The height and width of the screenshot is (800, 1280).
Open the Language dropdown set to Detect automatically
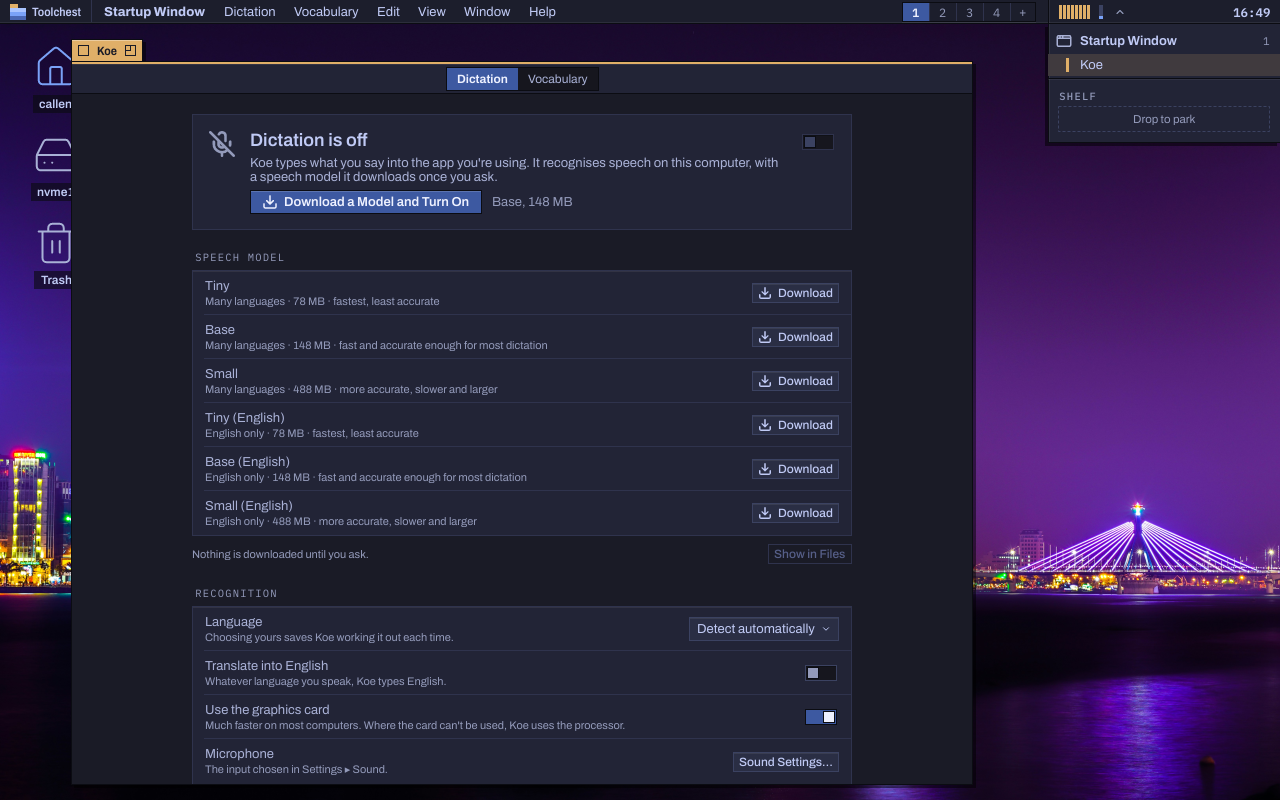[764, 629]
